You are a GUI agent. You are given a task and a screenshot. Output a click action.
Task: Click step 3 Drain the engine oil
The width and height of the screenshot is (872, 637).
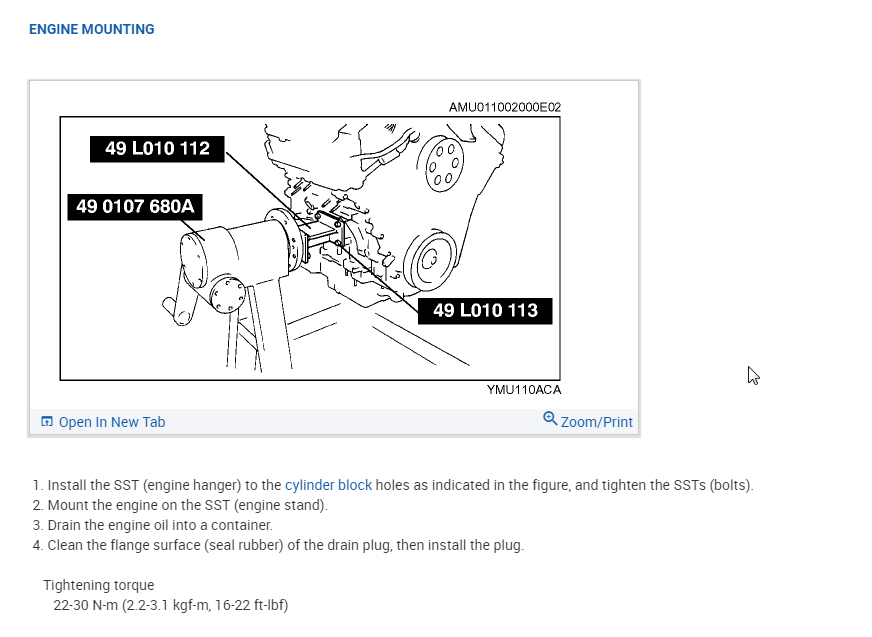(160, 525)
